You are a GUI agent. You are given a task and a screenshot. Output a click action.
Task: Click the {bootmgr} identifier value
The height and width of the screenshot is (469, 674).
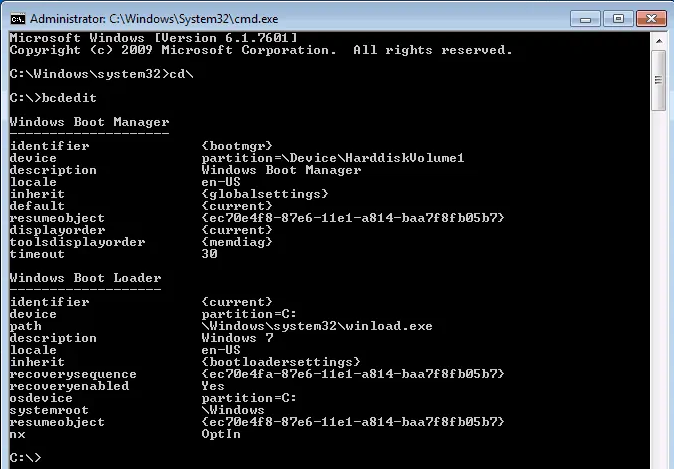(236, 146)
